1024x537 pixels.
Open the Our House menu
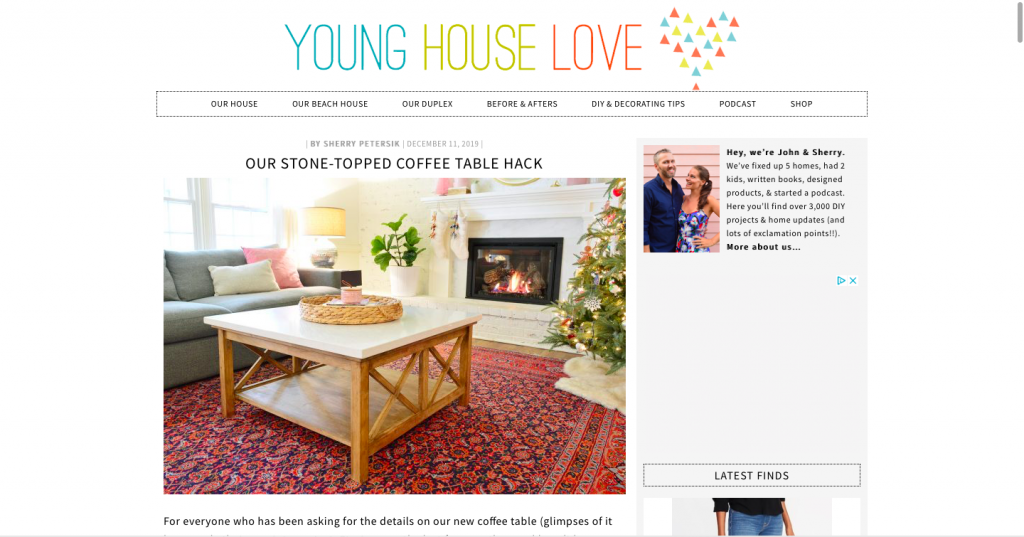234,104
